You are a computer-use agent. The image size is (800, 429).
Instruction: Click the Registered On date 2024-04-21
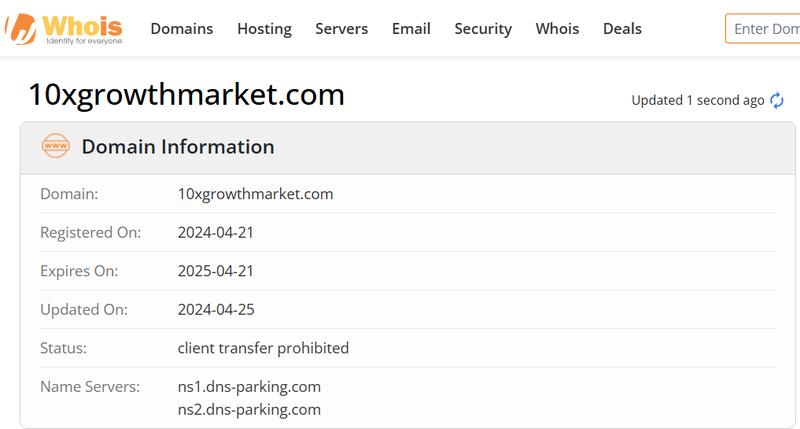click(x=215, y=233)
